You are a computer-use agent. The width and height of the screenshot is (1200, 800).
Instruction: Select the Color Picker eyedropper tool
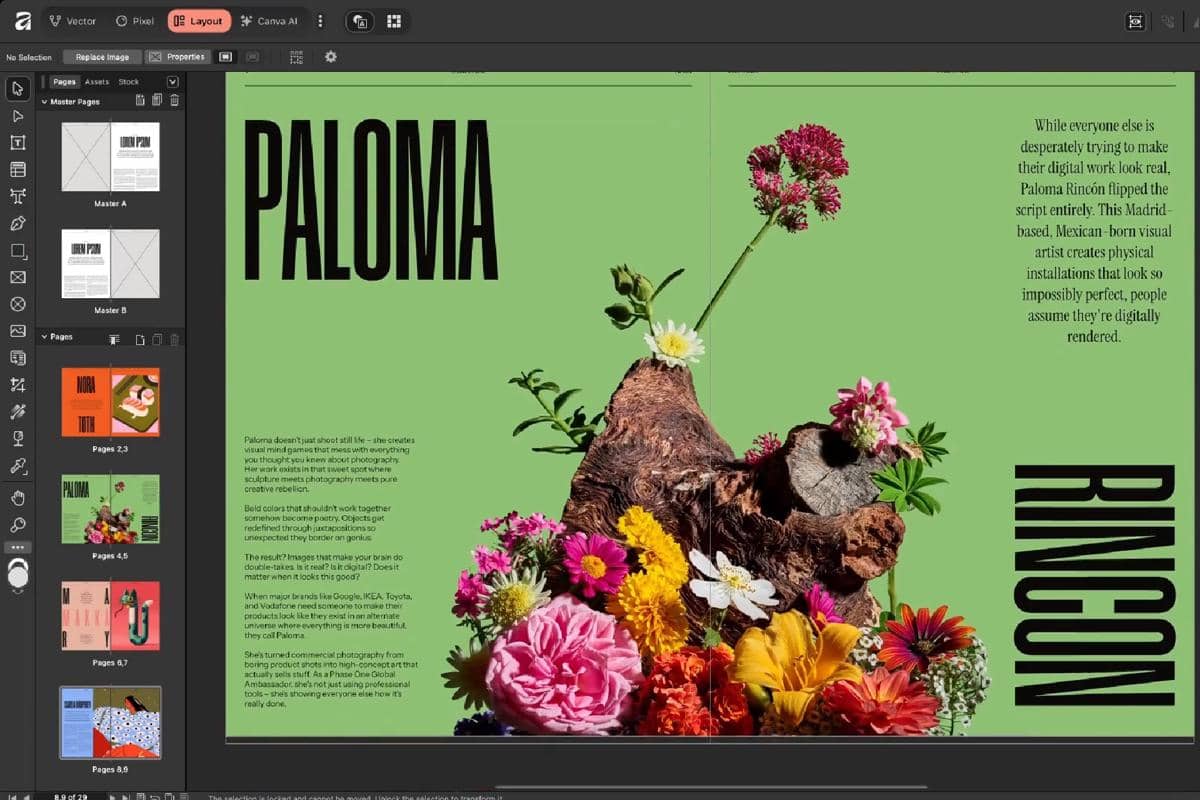pos(18,466)
